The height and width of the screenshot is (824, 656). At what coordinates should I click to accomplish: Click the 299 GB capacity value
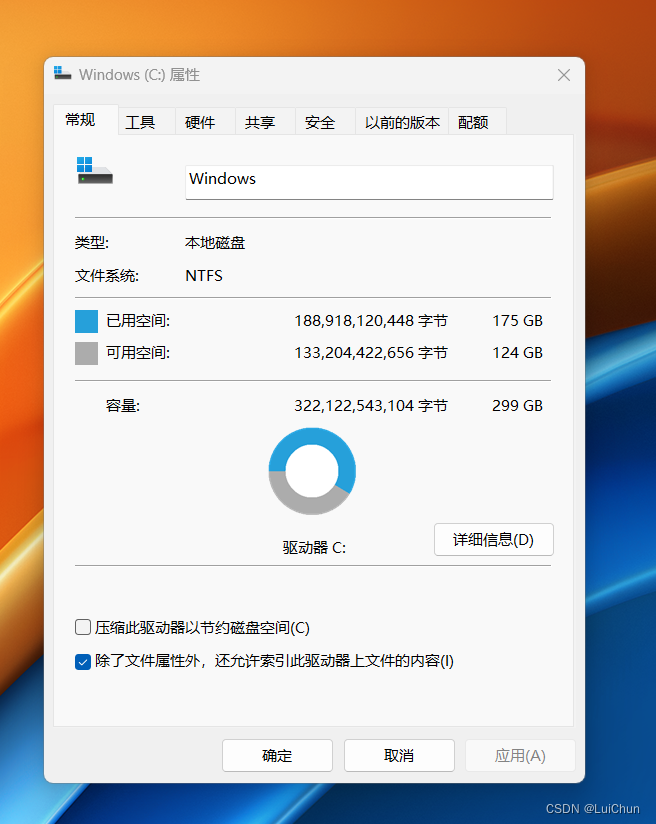(x=517, y=406)
